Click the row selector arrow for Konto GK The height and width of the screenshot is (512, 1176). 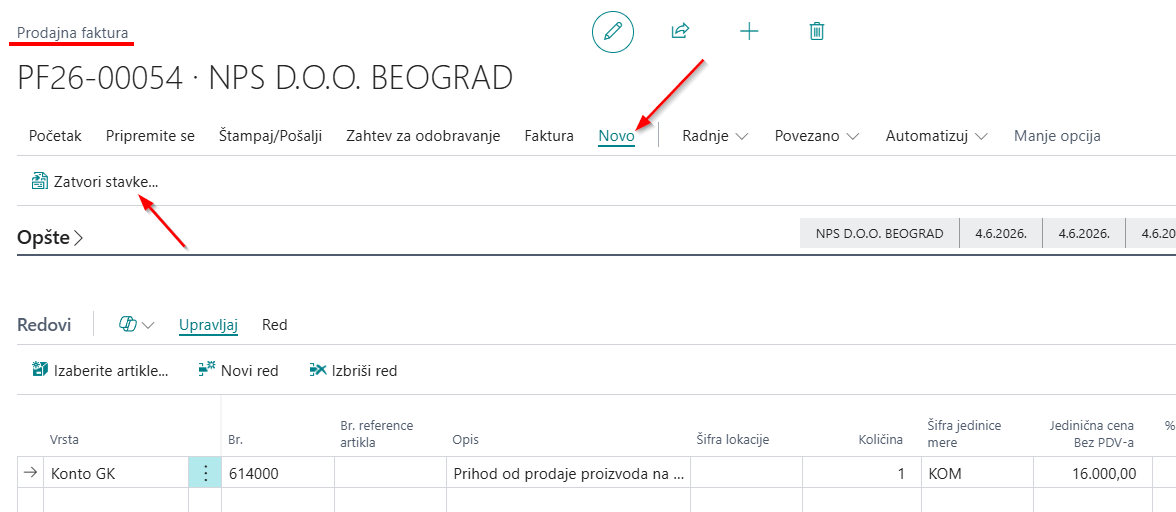click(x=30, y=473)
